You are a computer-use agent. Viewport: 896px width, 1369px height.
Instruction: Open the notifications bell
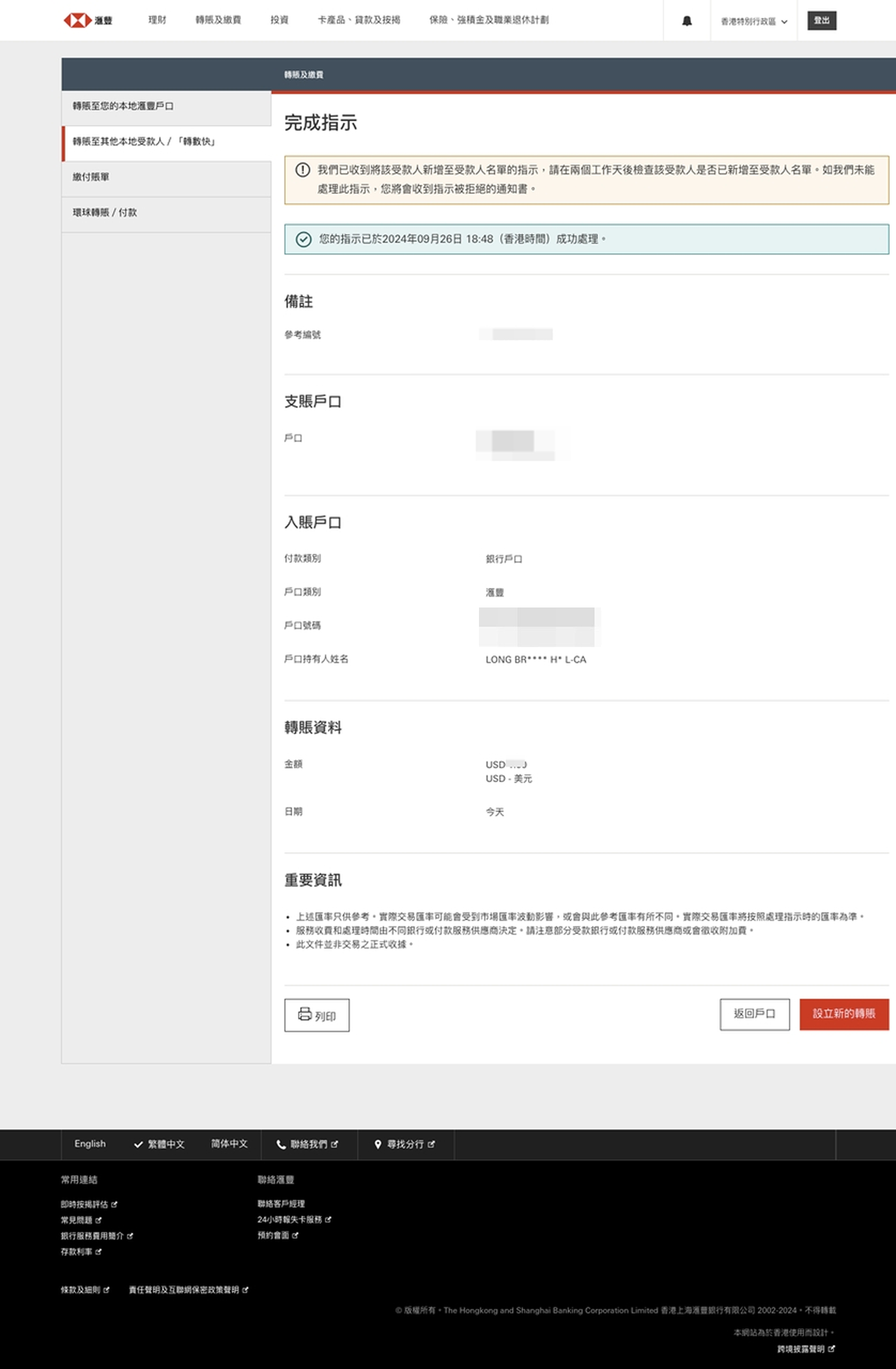click(x=686, y=21)
